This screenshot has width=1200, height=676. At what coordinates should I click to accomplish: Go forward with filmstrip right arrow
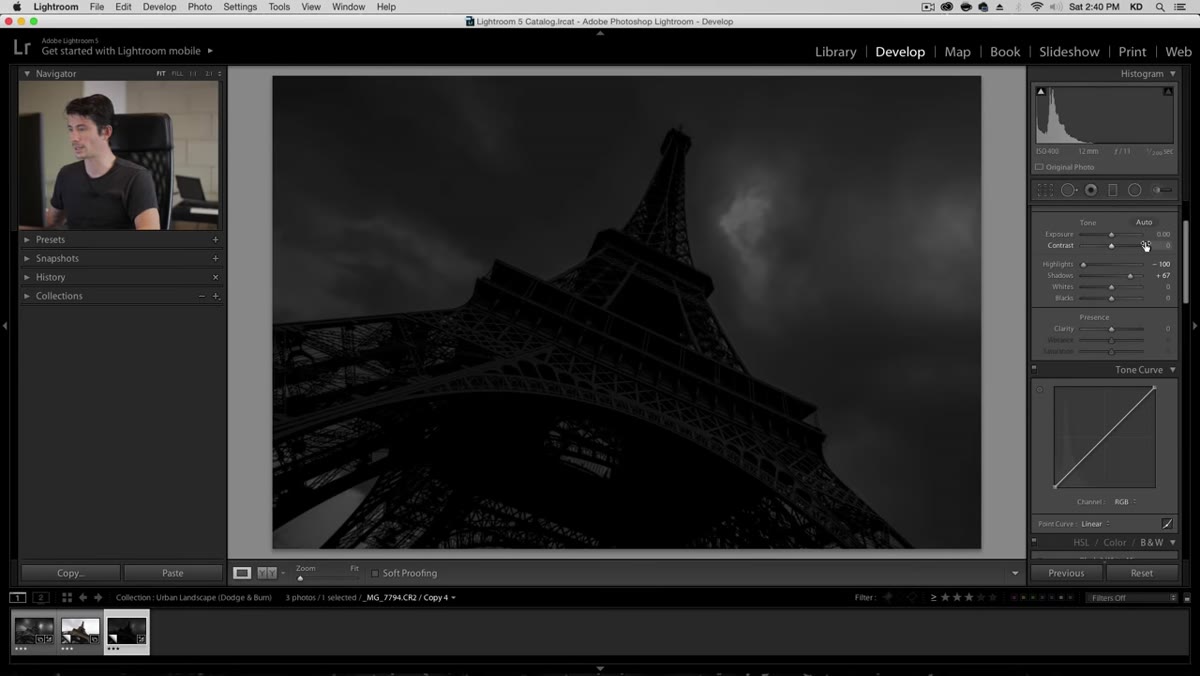pyautogui.click(x=98, y=598)
